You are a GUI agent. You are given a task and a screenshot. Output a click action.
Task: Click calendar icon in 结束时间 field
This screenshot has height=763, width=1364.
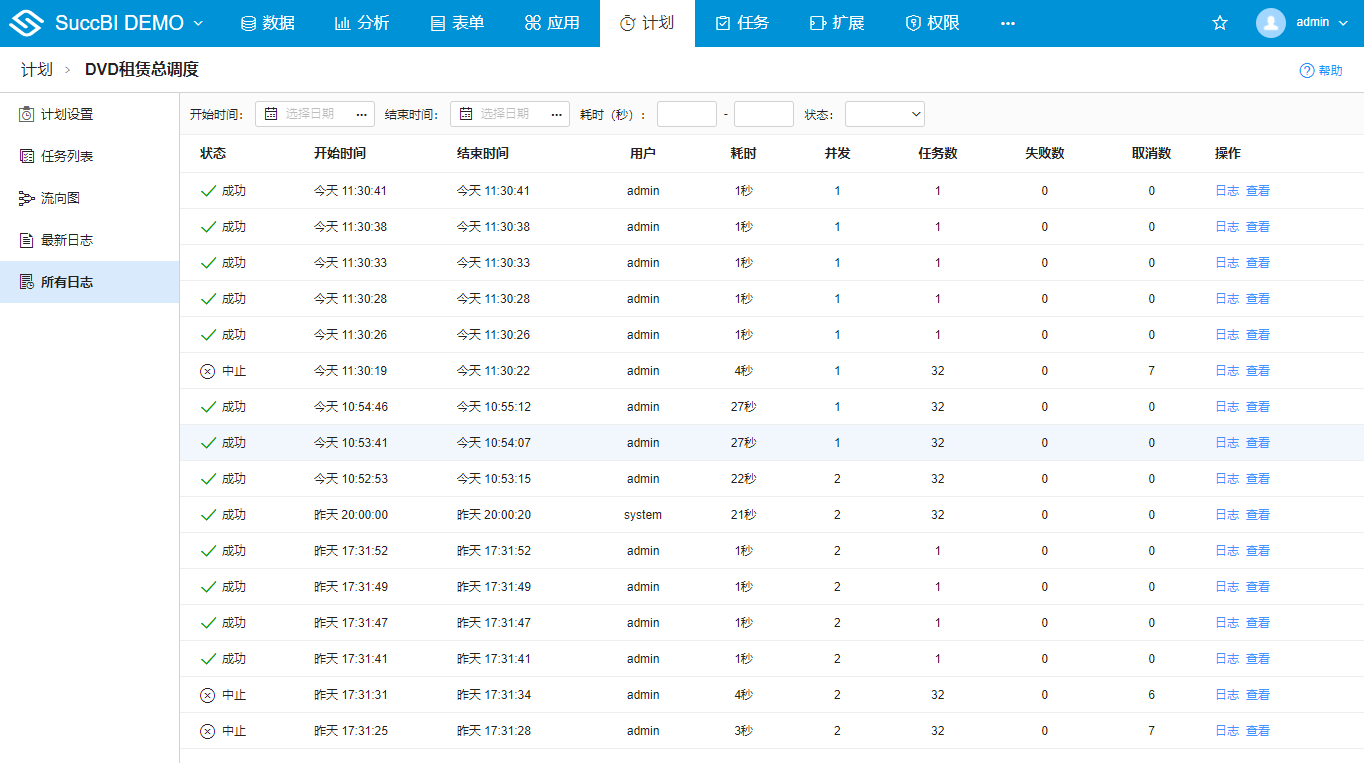(x=466, y=114)
